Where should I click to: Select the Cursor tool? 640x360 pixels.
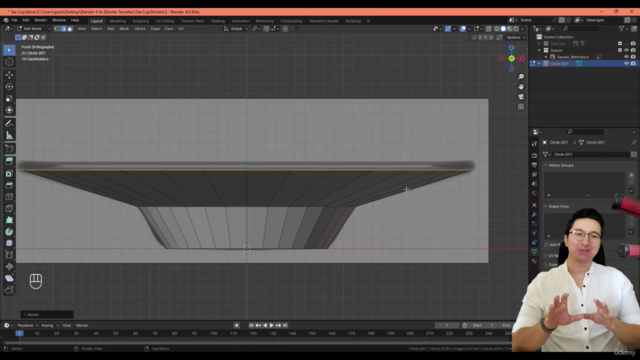[x=9, y=62]
